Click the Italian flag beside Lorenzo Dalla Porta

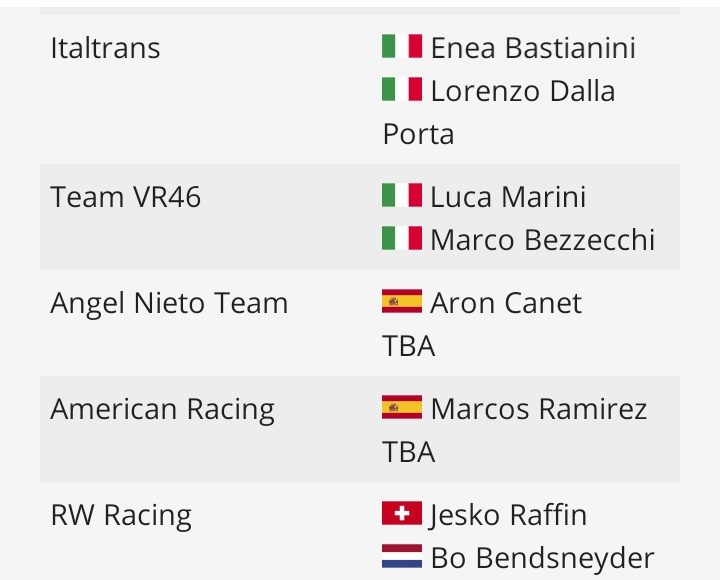pos(402,91)
